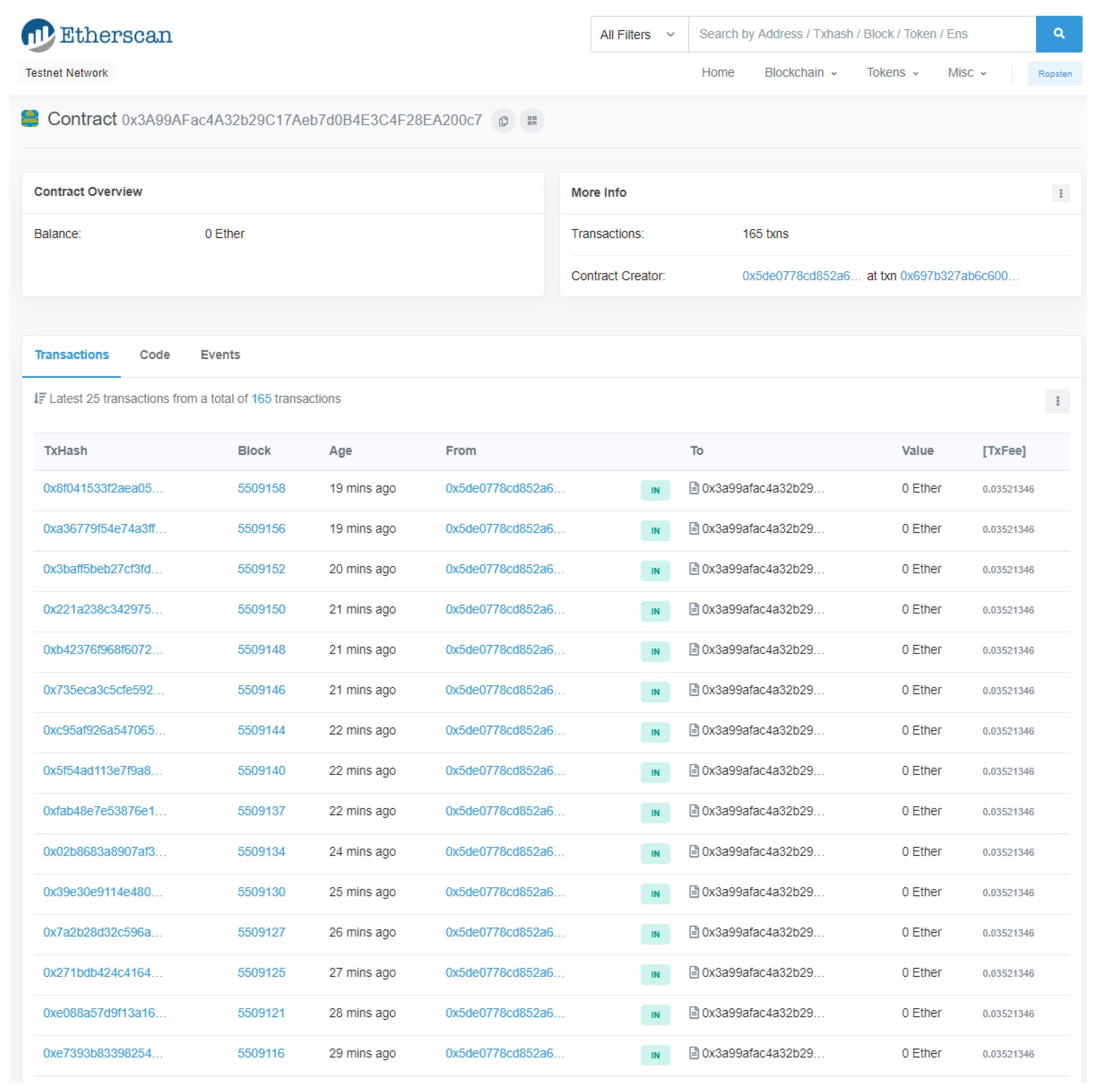Open More Info three-dot options menu

(1061, 193)
